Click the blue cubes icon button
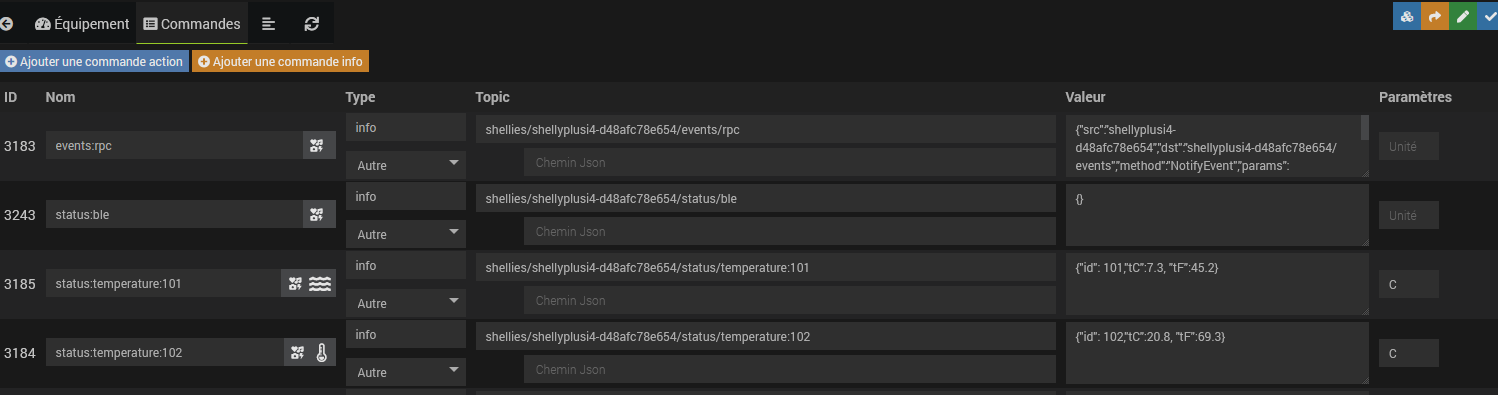 (1407, 17)
